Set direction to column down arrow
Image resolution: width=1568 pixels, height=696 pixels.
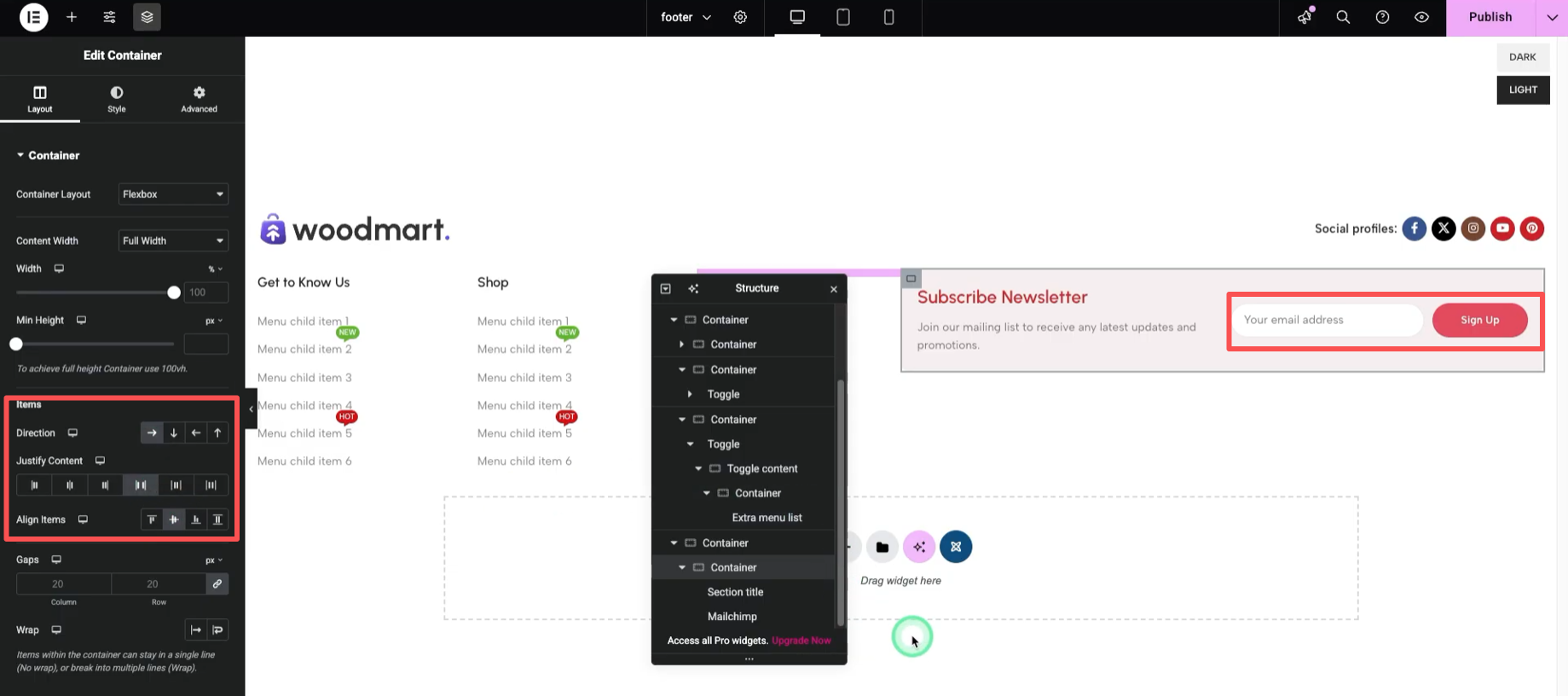(174, 433)
